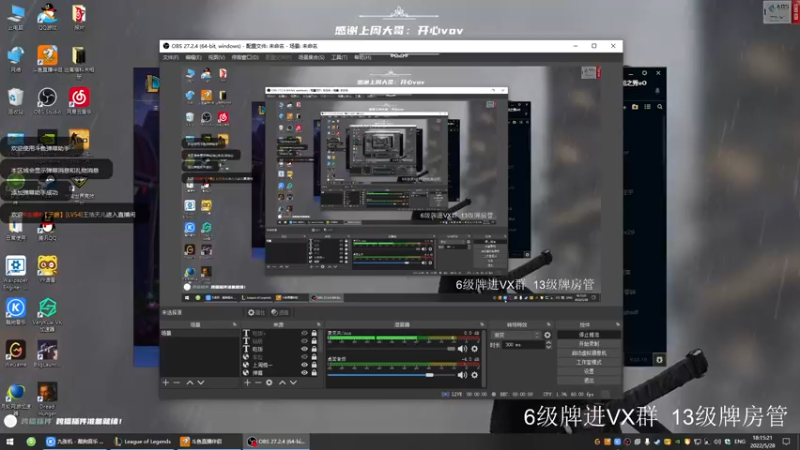
Task: Toggle visibility of the third text source
Action: [305, 349]
